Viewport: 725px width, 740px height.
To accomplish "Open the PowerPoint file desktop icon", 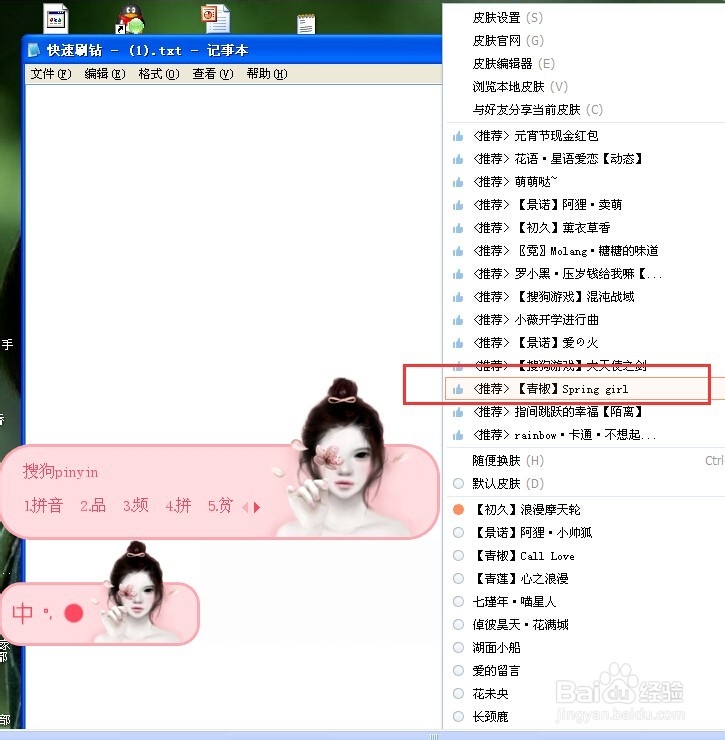I will (216, 19).
